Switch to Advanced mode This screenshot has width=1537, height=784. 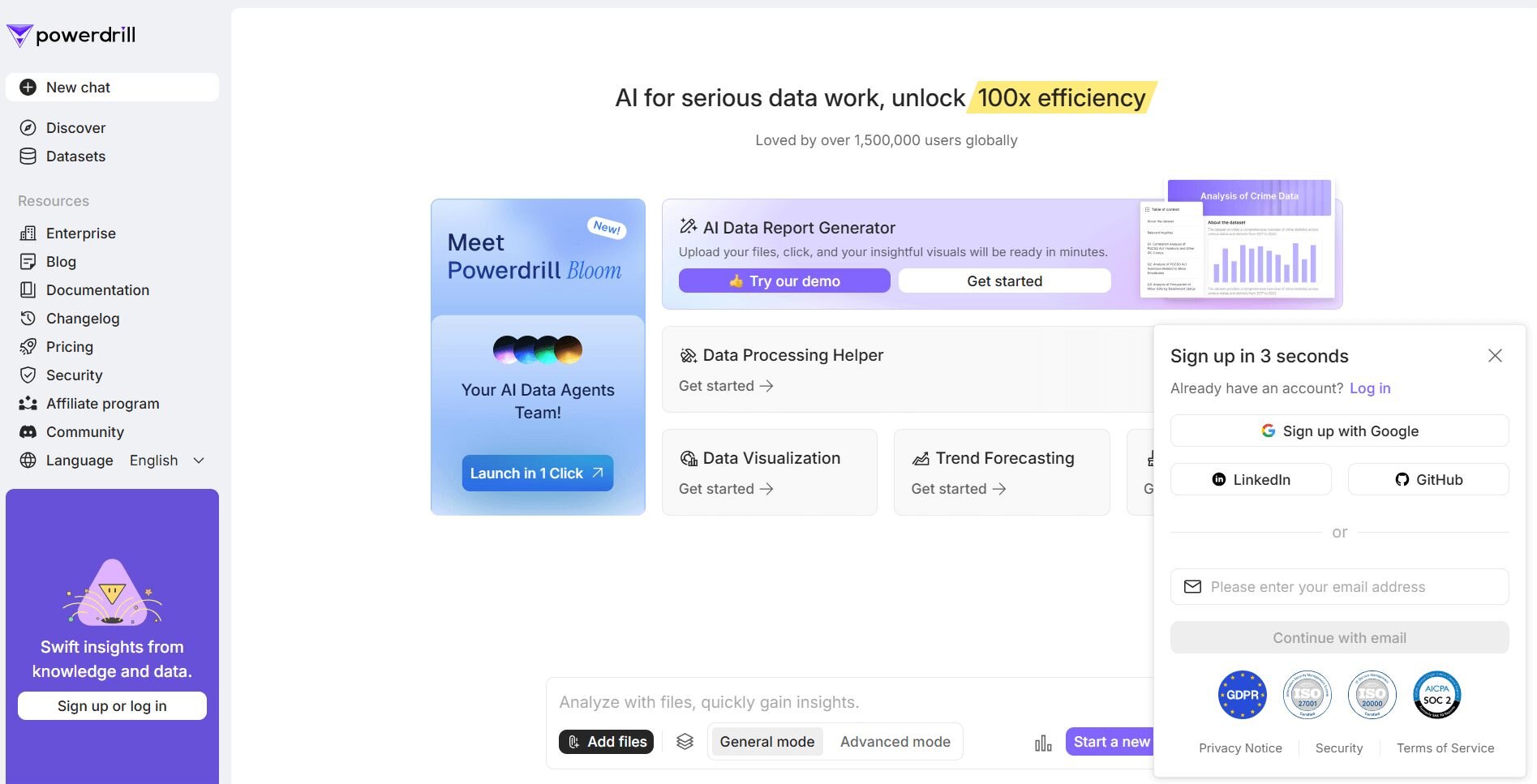point(895,742)
